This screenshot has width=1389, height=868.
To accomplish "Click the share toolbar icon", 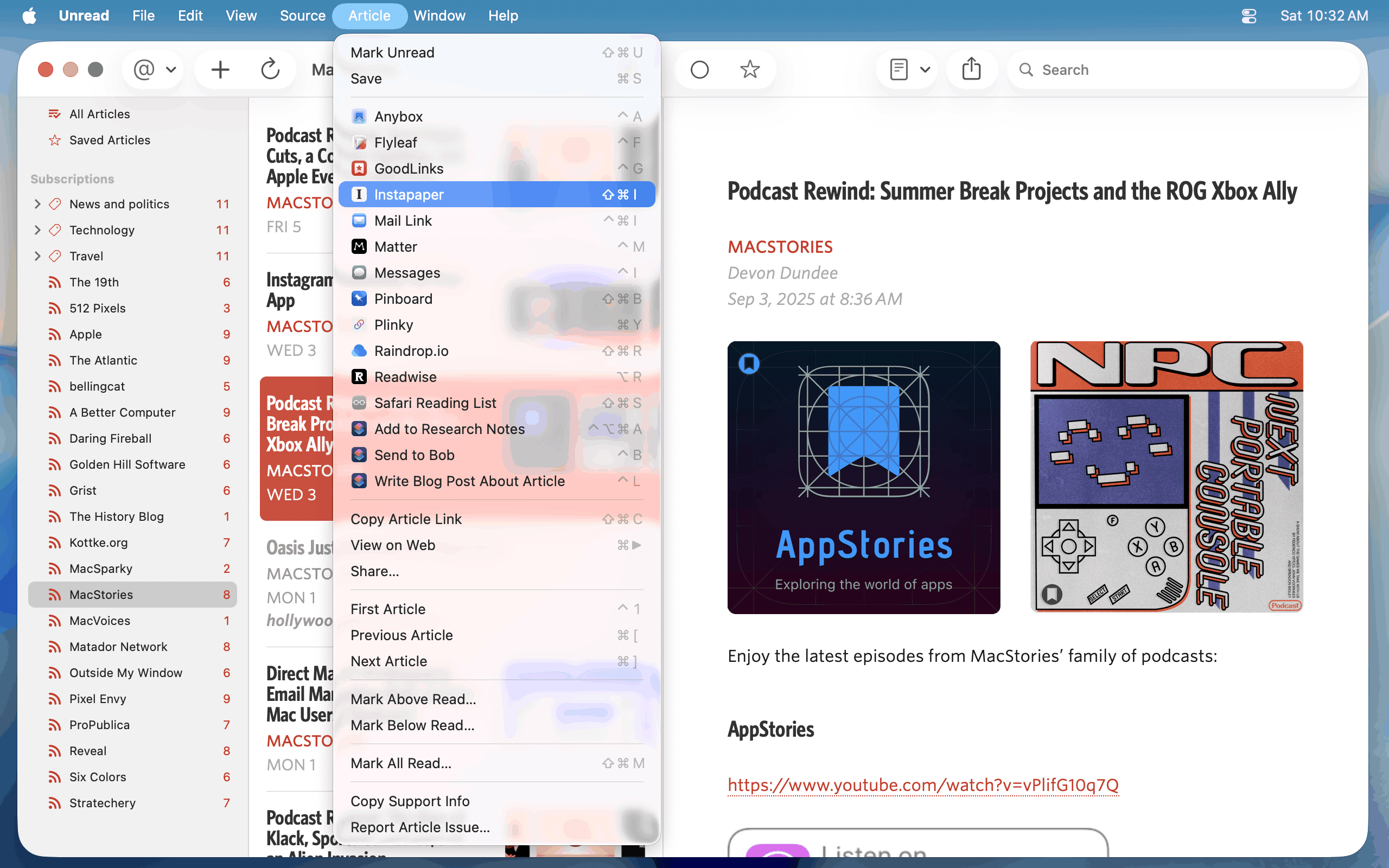I will click(971, 69).
